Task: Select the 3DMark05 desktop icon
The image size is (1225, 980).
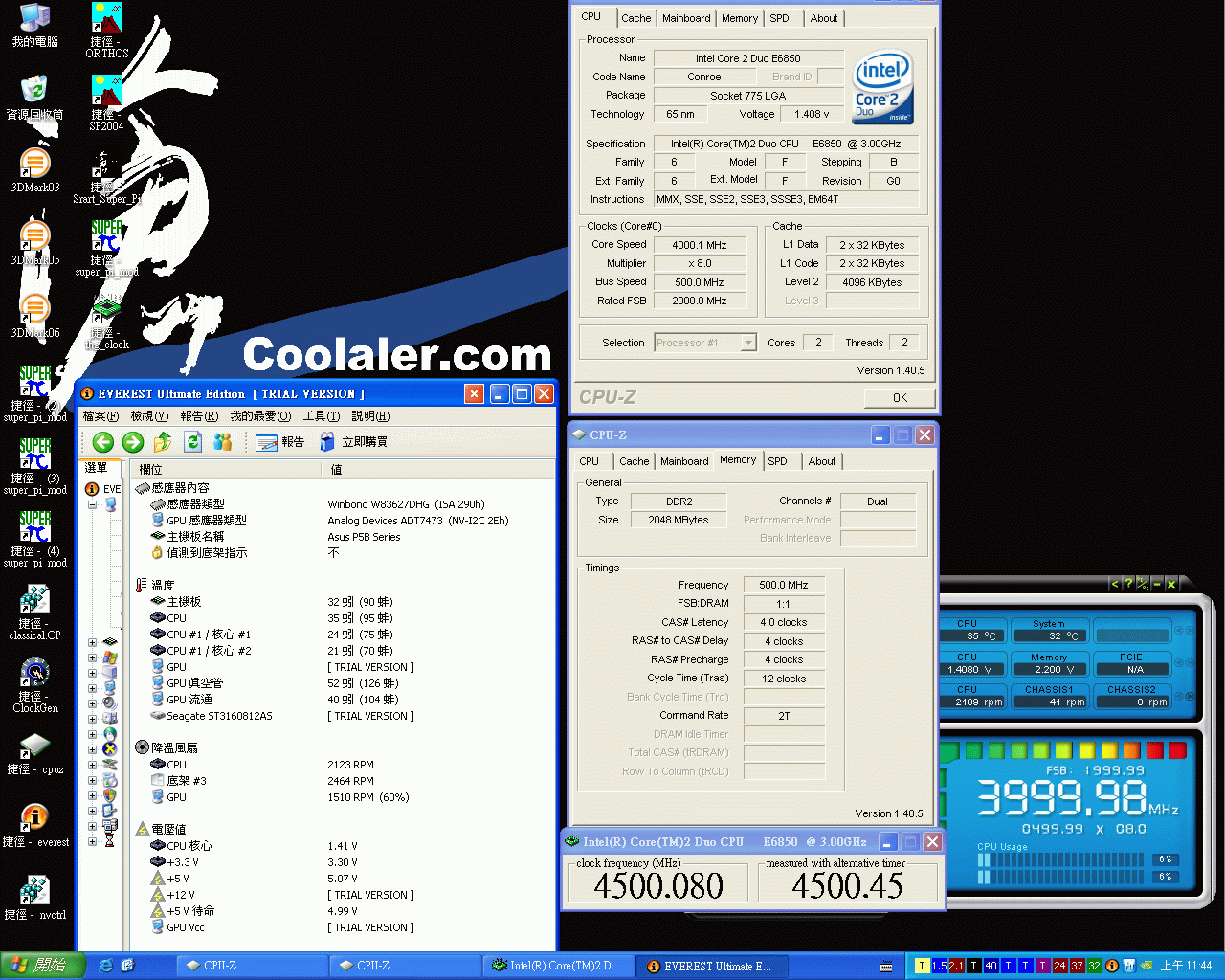Action: [x=34, y=243]
